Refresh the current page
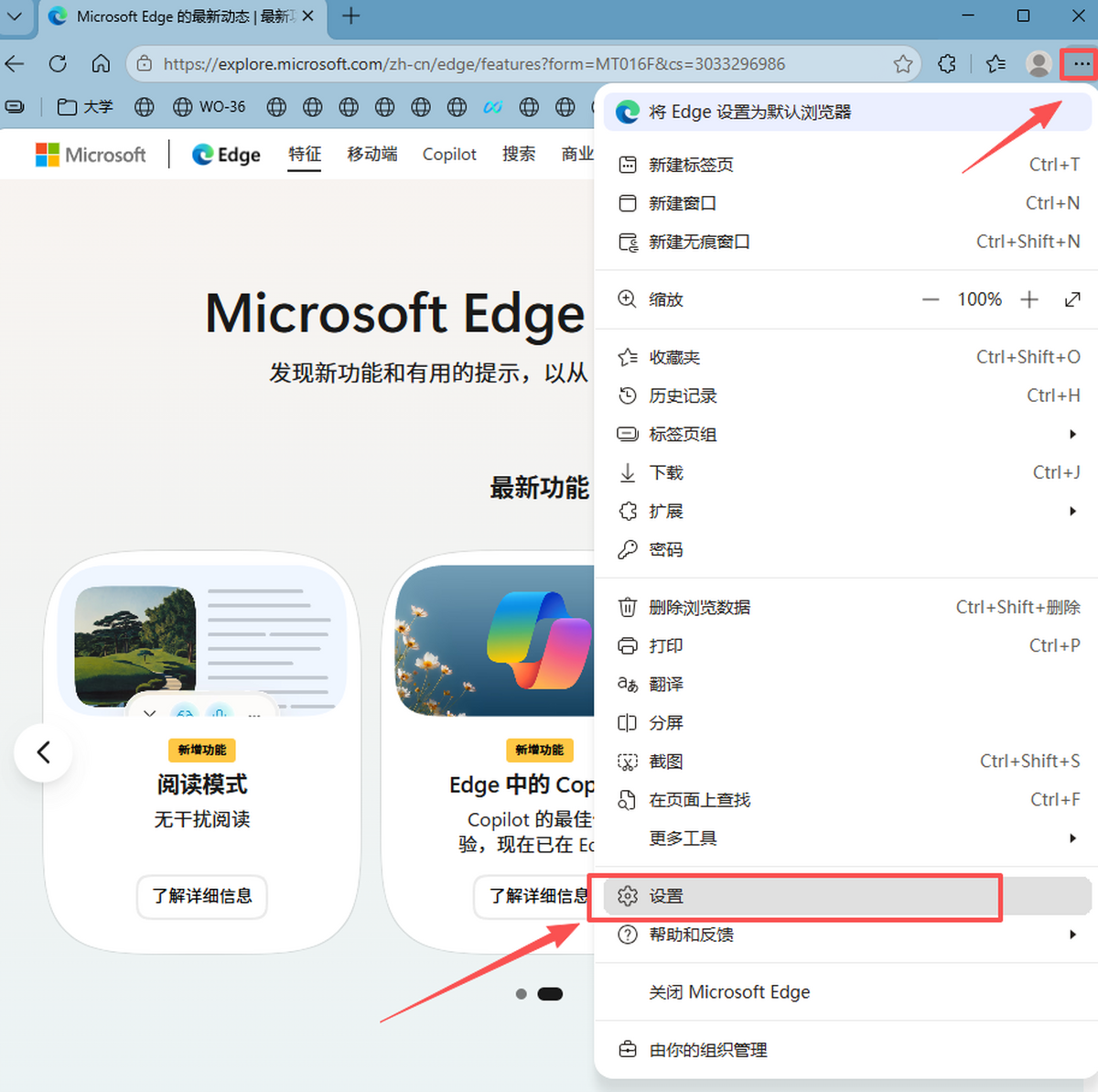The width and height of the screenshot is (1098, 1092). pyautogui.click(x=58, y=64)
